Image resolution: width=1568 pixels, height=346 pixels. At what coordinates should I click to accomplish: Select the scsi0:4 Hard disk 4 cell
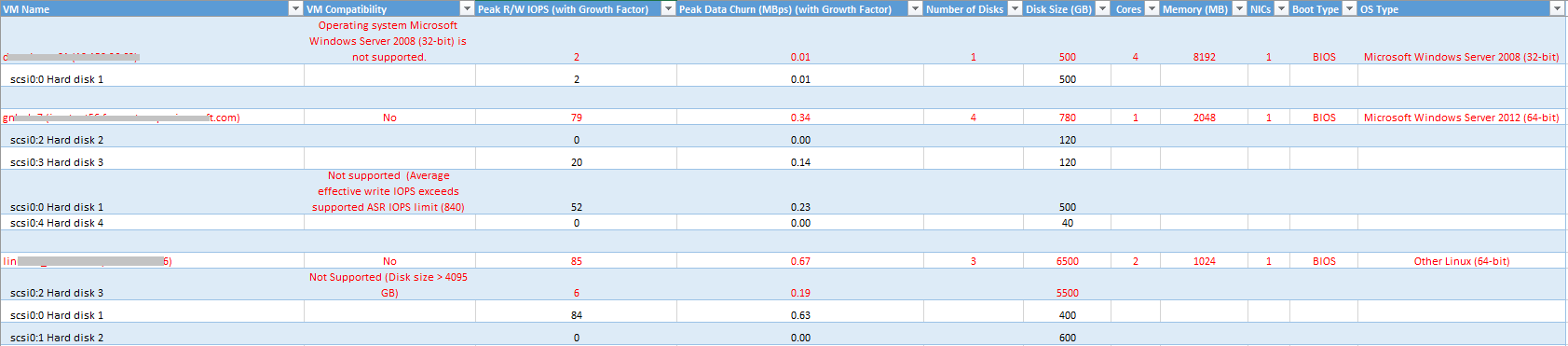pos(57,223)
